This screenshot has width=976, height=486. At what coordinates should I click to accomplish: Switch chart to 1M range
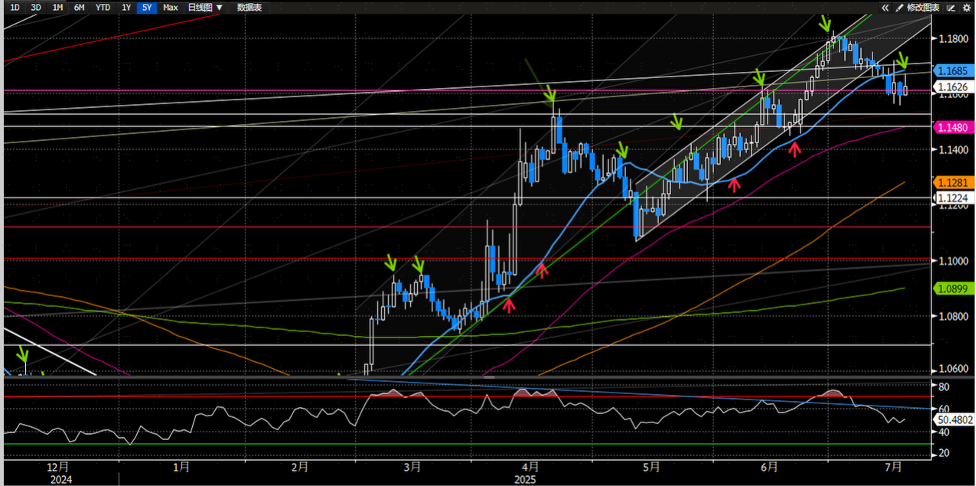click(x=57, y=7)
